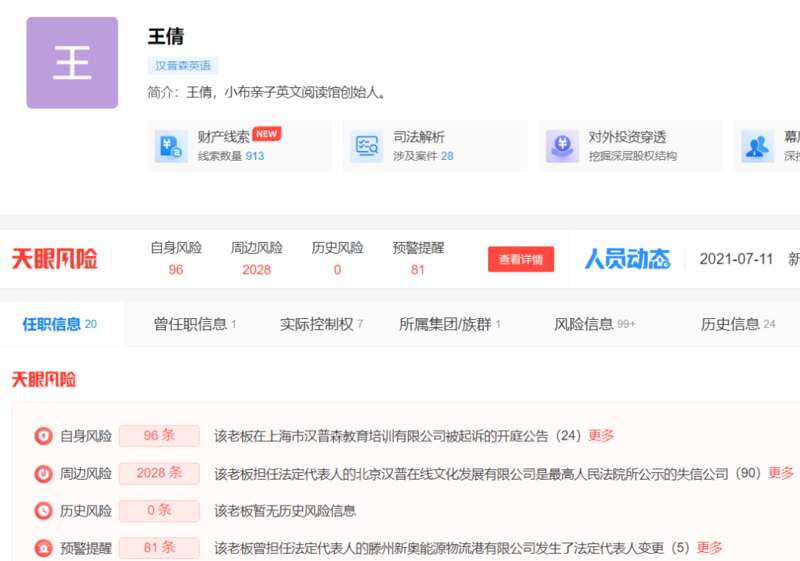Click 预警提醒 count 81 in summary bar
Image resolution: width=800 pixels, height=561 pixels.
[x=418, y=270]
